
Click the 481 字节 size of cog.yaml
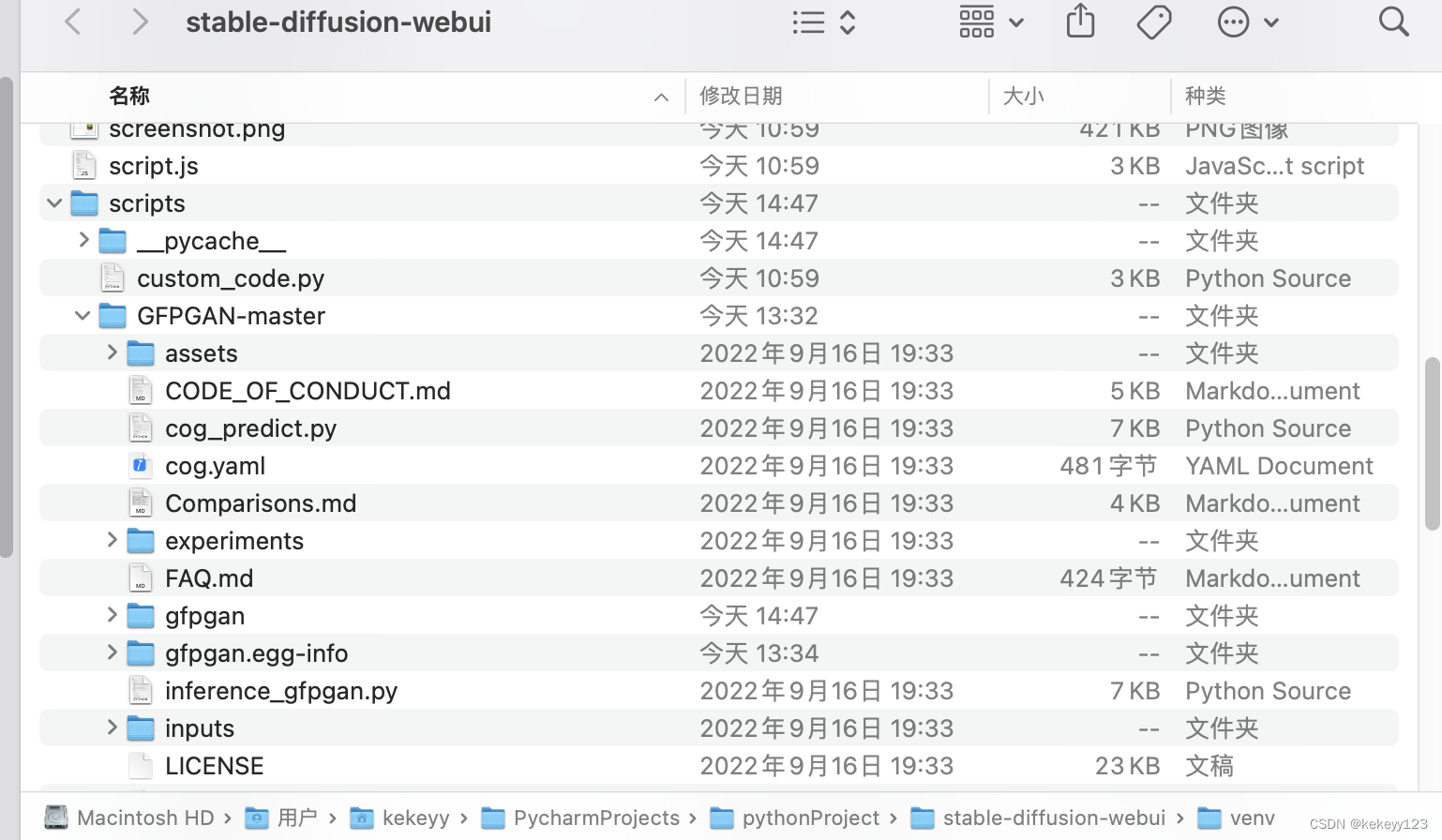click(1108, 466)
